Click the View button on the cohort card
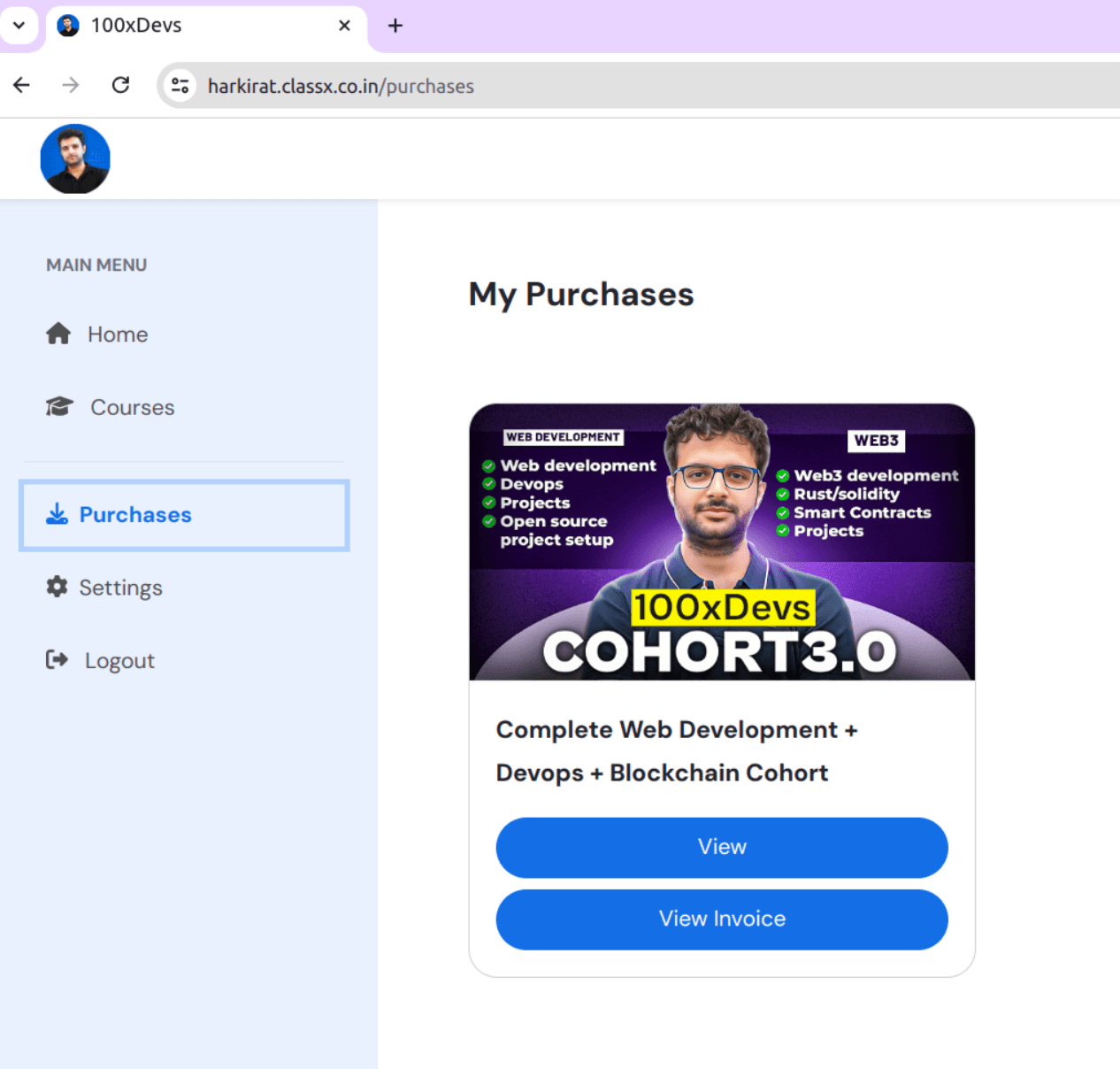Screen dimensions: 1120x1069 (x=721, y=847)
